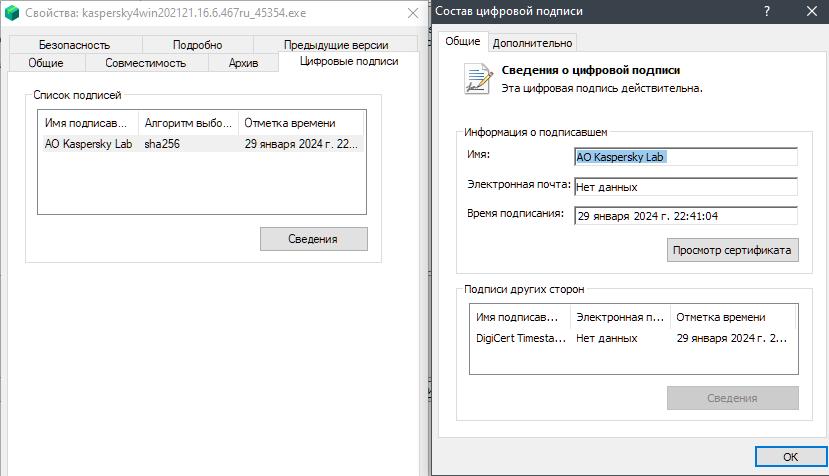Click the Электронная почта field
Screen dimensions: 829x476
tap(685, 187)
